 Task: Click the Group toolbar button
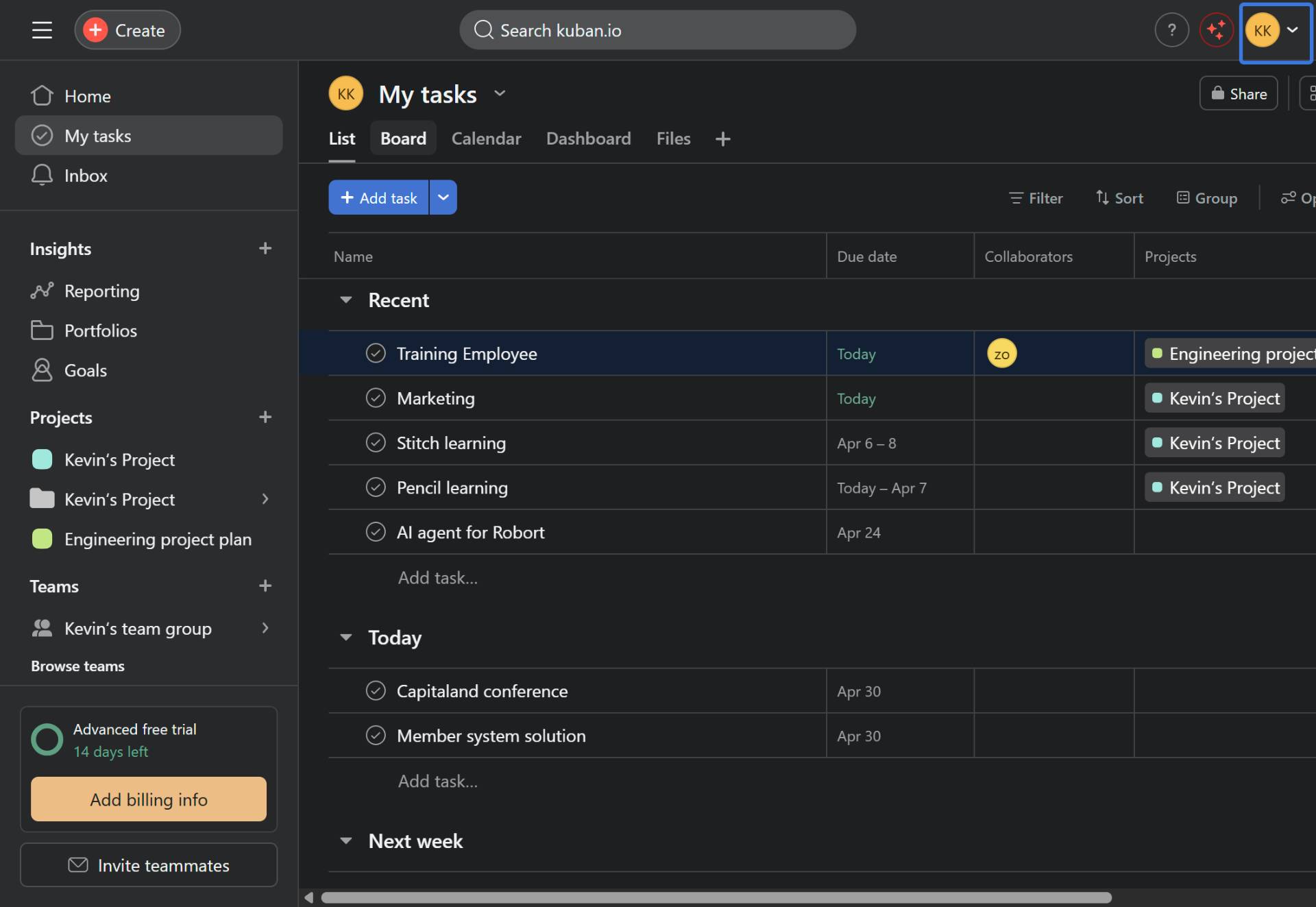point(1207,198)
